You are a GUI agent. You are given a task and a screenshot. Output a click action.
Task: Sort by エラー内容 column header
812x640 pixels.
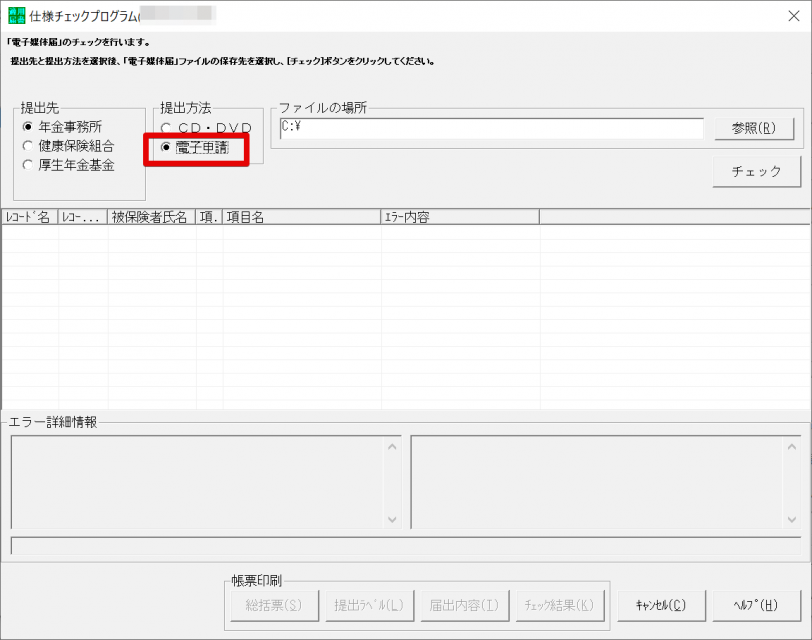tap(460, 217)
